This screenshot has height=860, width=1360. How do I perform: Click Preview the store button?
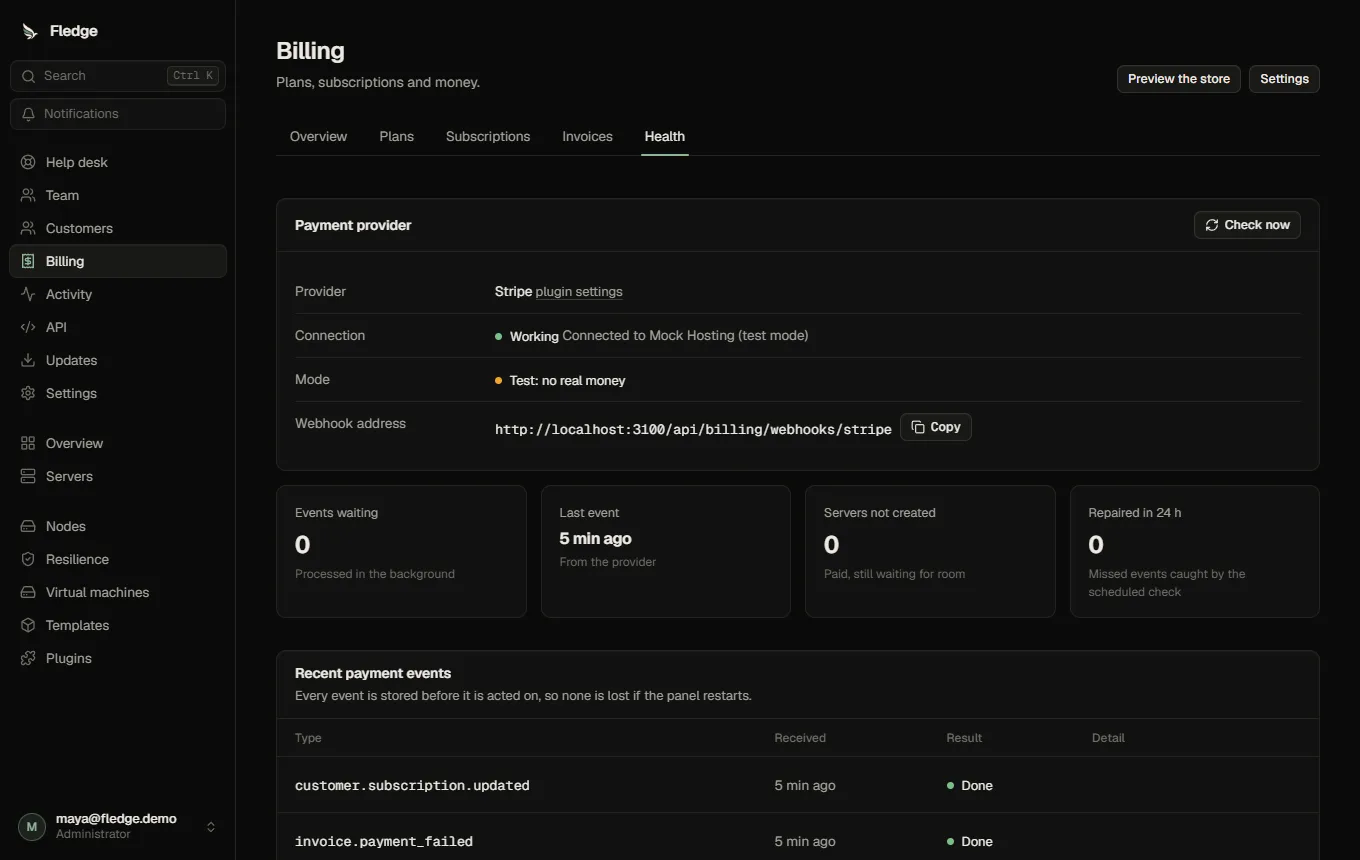pyautogui.click(x=1179, y=79)
